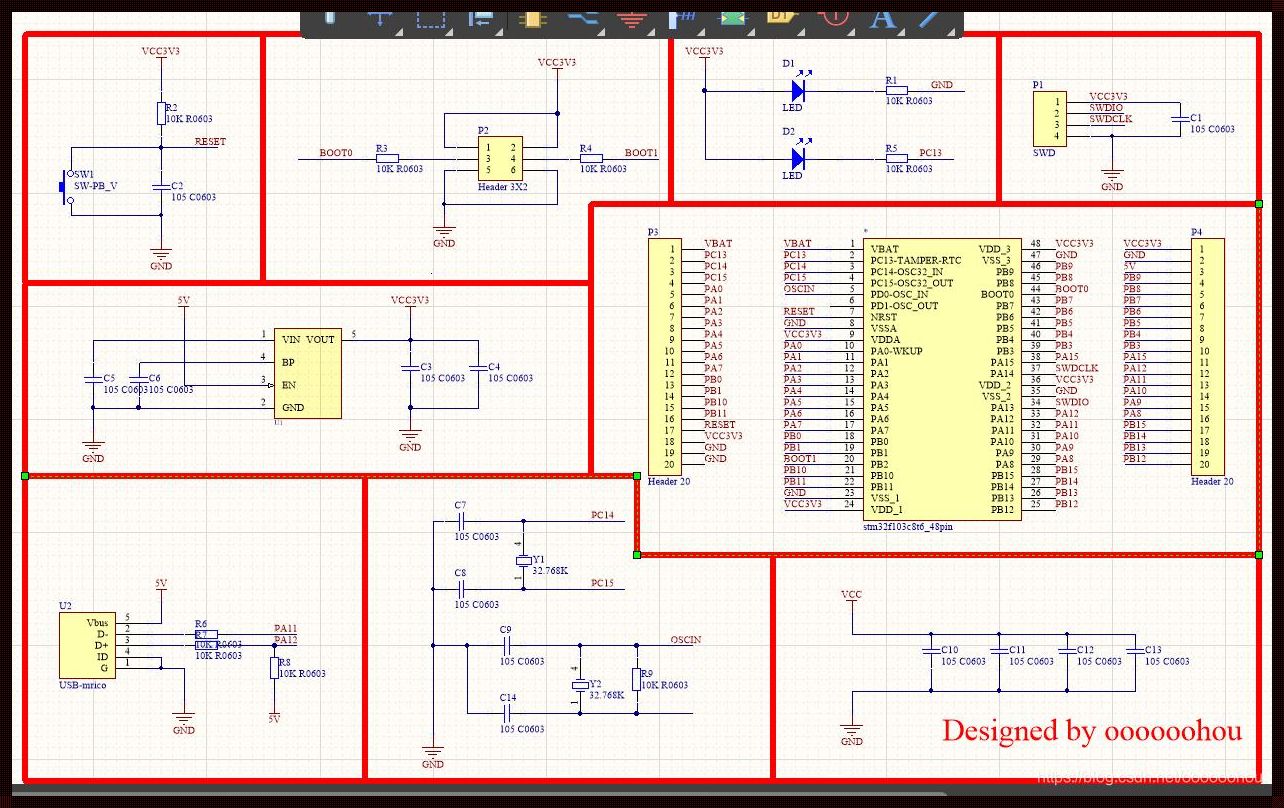Click the 'PA12' net label near R7
This screenshot has height=808, width=1284.
click(x=286, y=639)
